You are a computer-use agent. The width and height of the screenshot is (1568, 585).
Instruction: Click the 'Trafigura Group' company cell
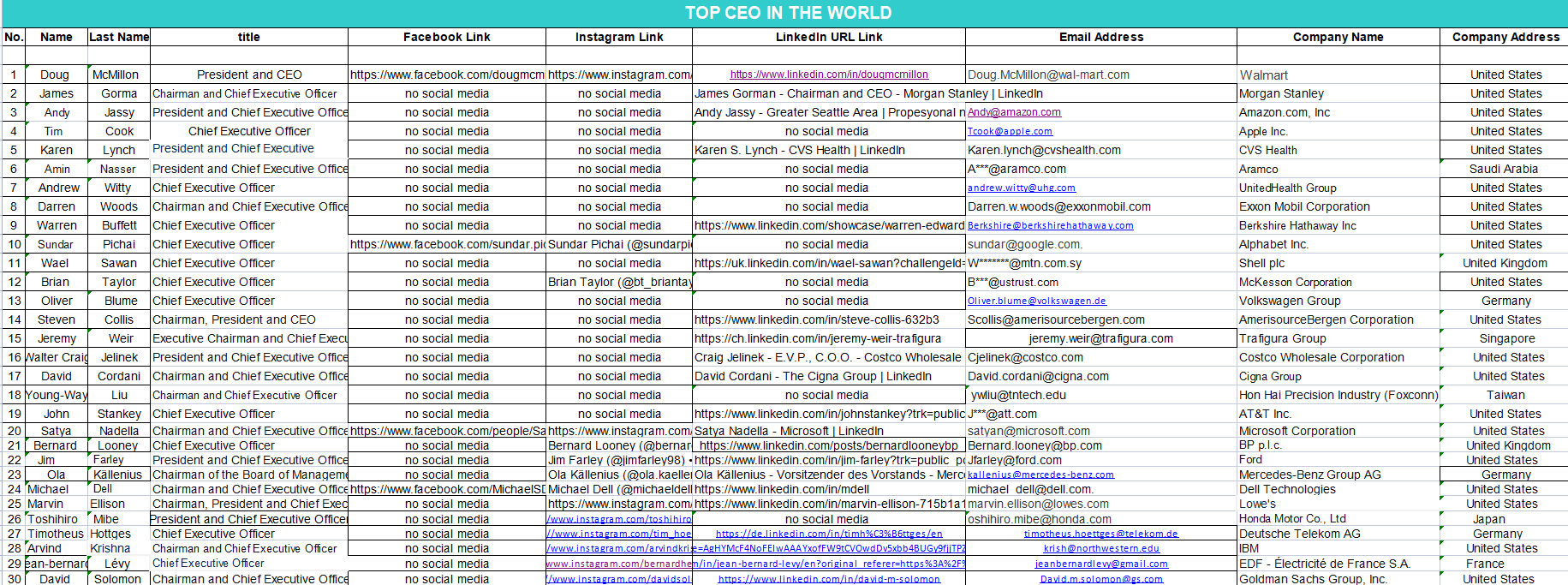(x=1338, y=338)
